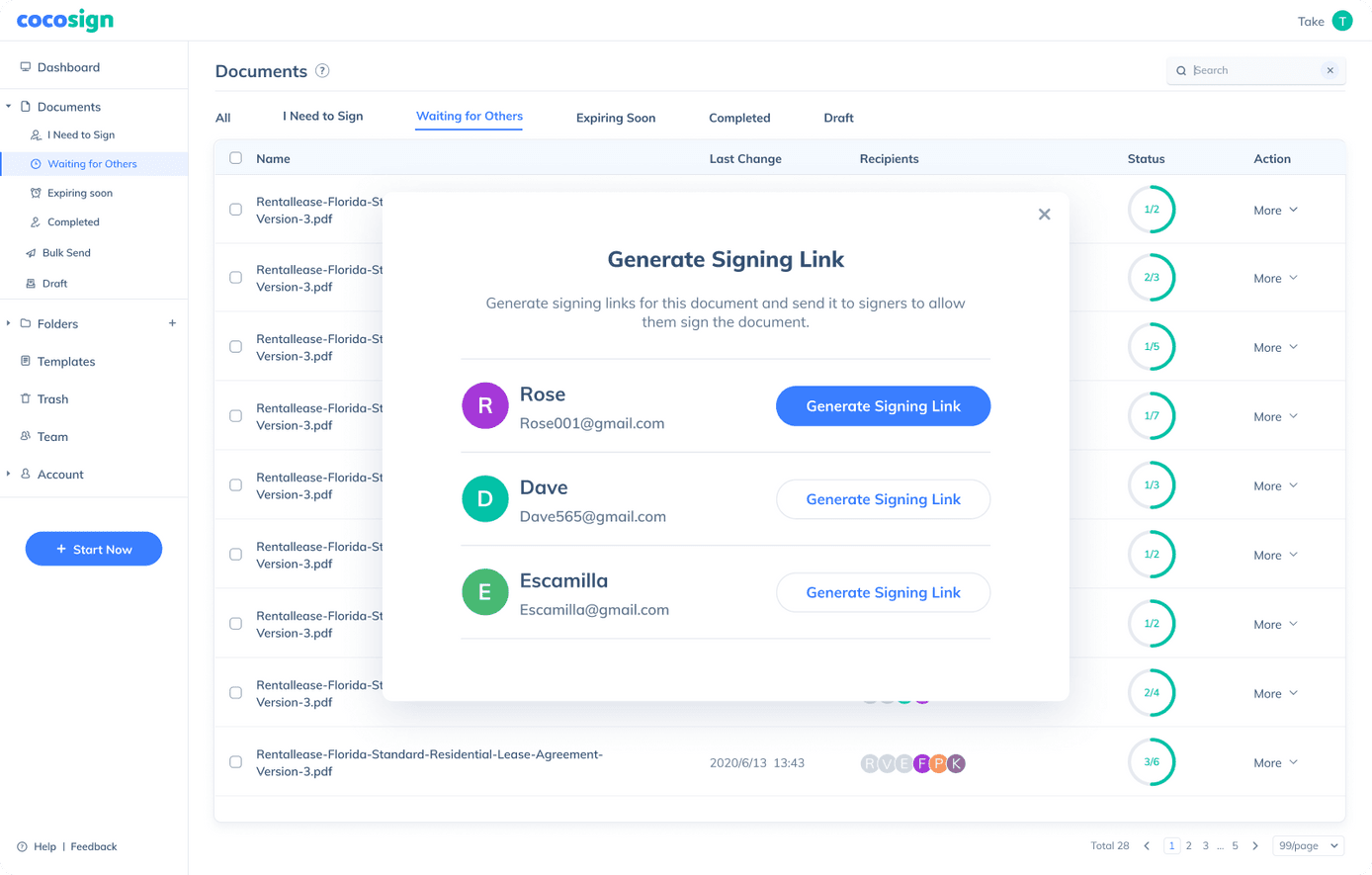The height and width of the screenshot is (875, 1372).
Task: Expand the Folders section
Action: coord(9,323)
